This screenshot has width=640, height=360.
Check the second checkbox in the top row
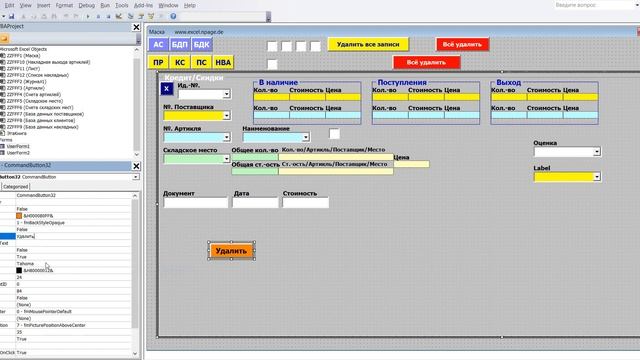point(287,46)
